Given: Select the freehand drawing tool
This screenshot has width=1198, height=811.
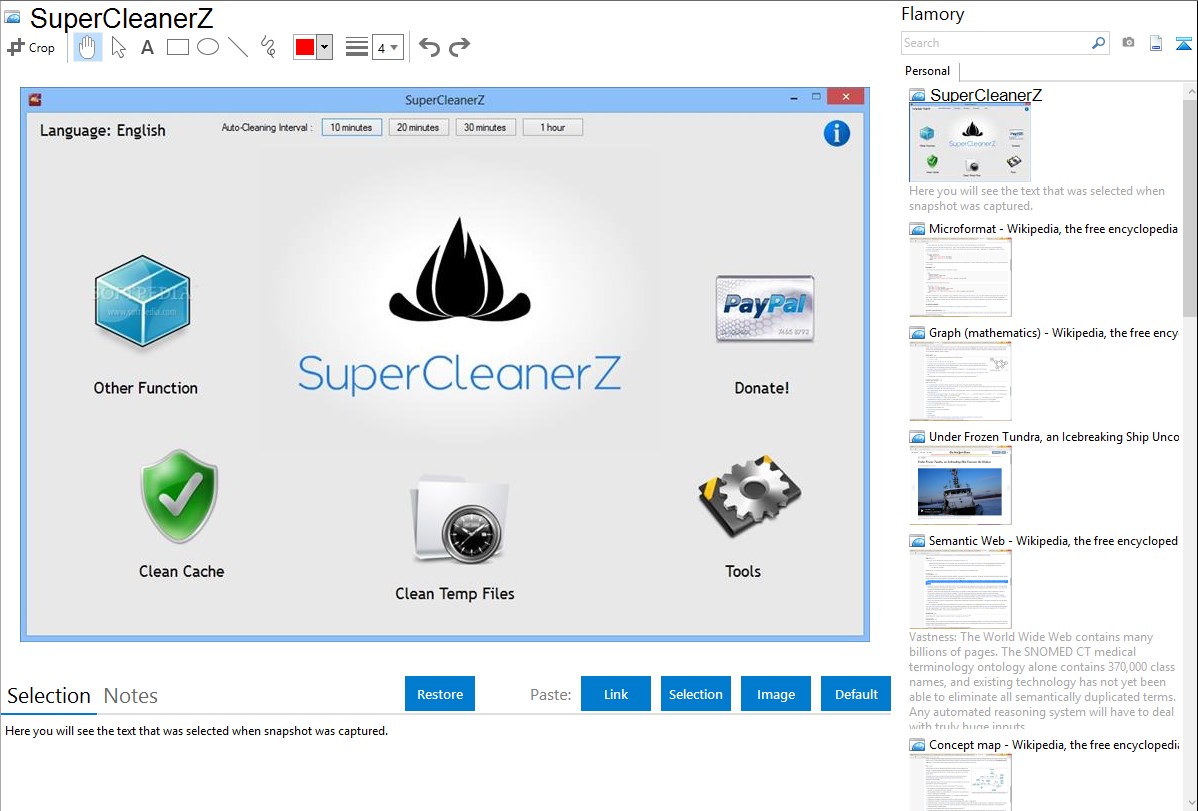Looking at the screenshot, I should pyautogui.click(x=267, y=47).
